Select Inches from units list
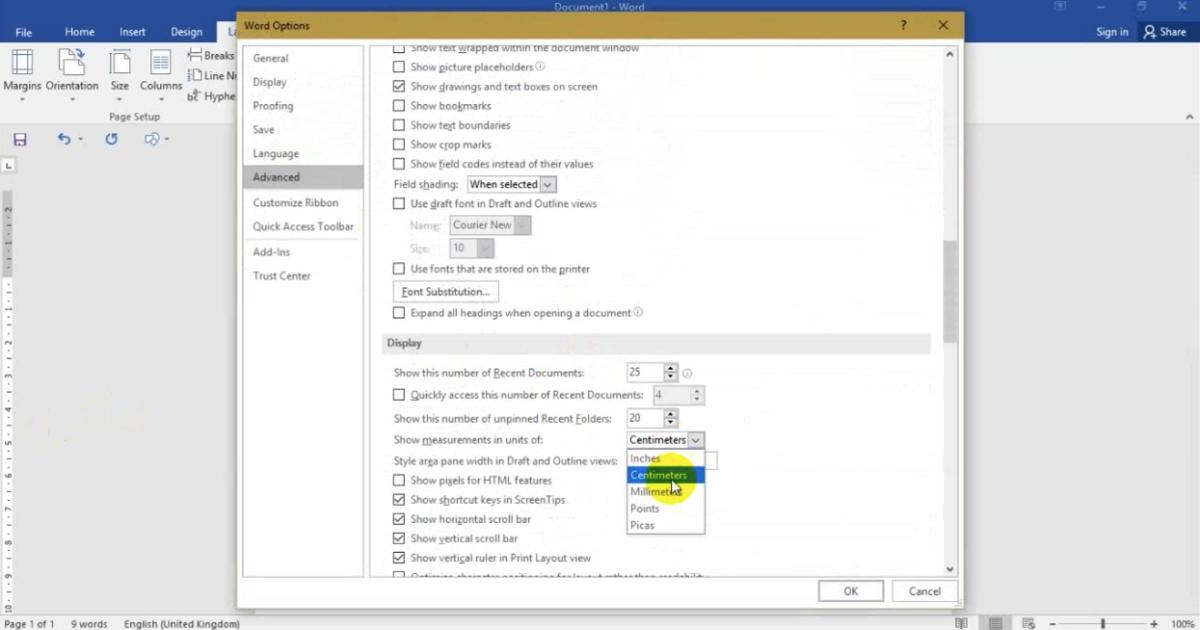This screenshot has height=630, width=1200. 666,458
